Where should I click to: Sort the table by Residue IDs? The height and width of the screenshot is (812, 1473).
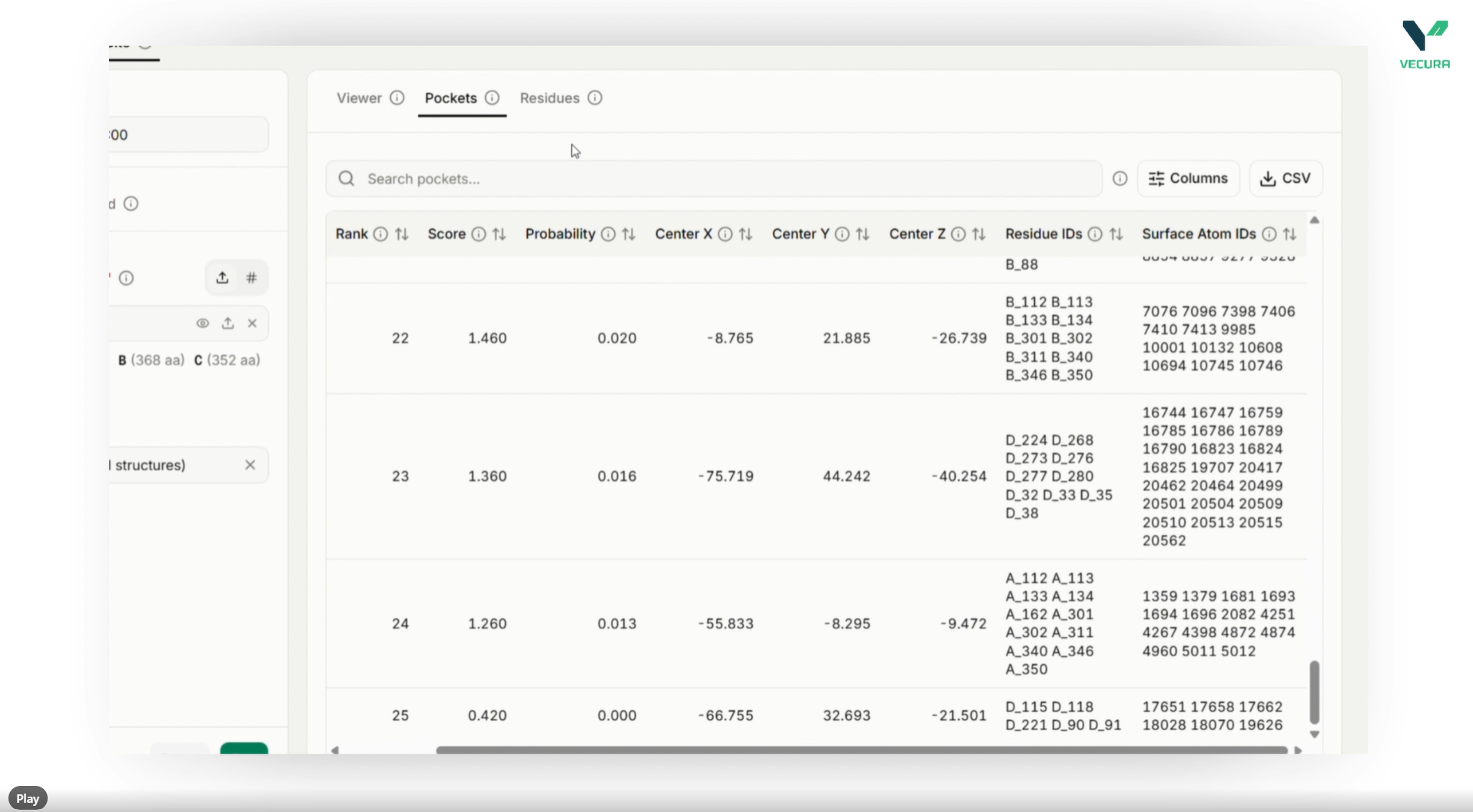[1116, 234]
